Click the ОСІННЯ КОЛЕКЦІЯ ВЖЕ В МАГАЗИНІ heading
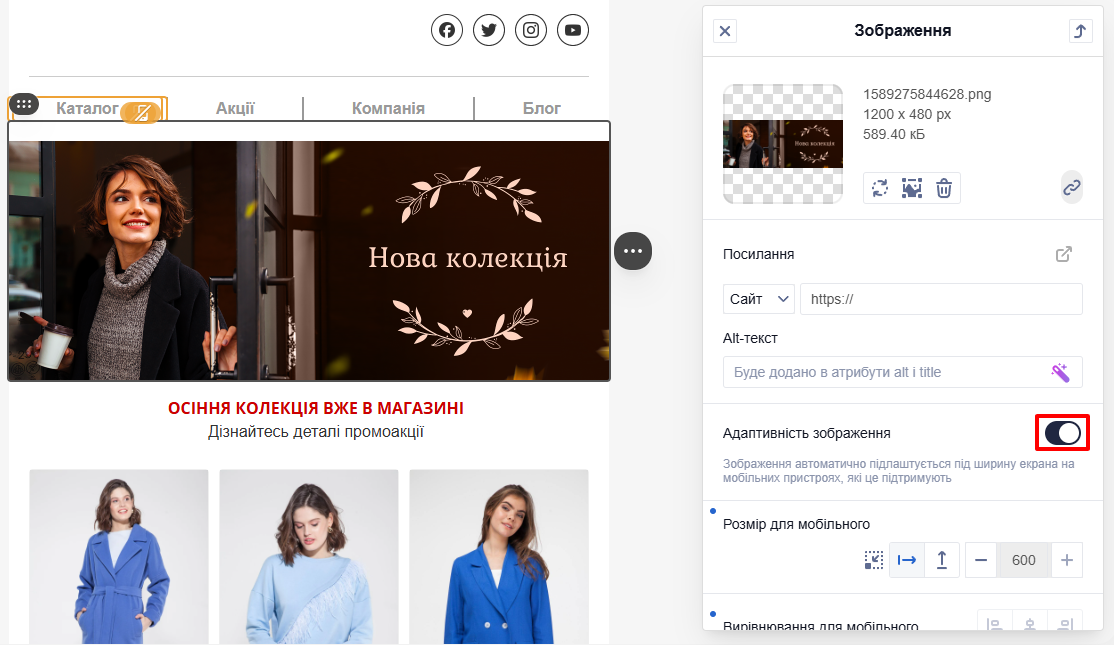This screenshot has width=1114, height=645. 315,408
